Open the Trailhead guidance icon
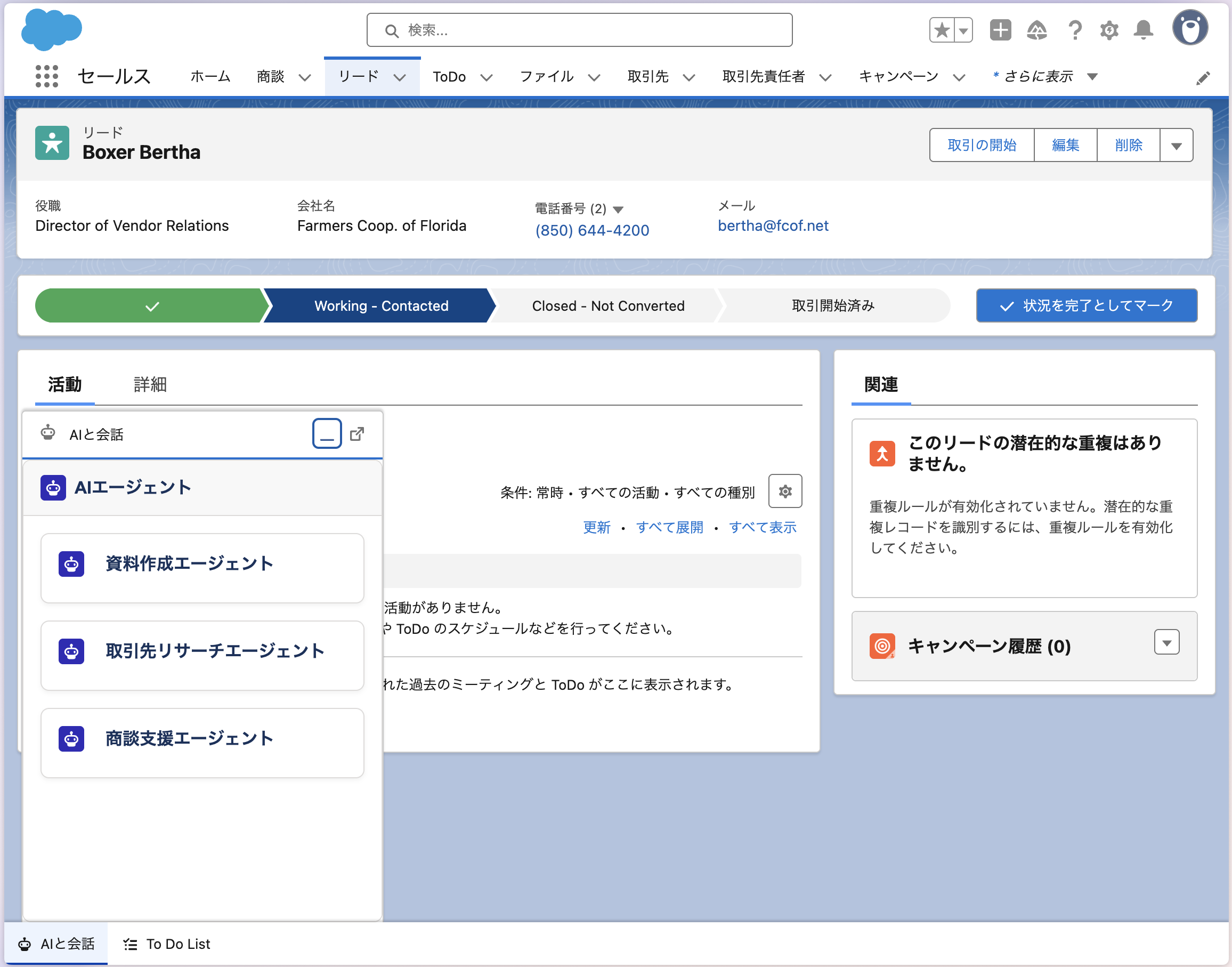This screenshot has height=967, width=1232. 1036,30
